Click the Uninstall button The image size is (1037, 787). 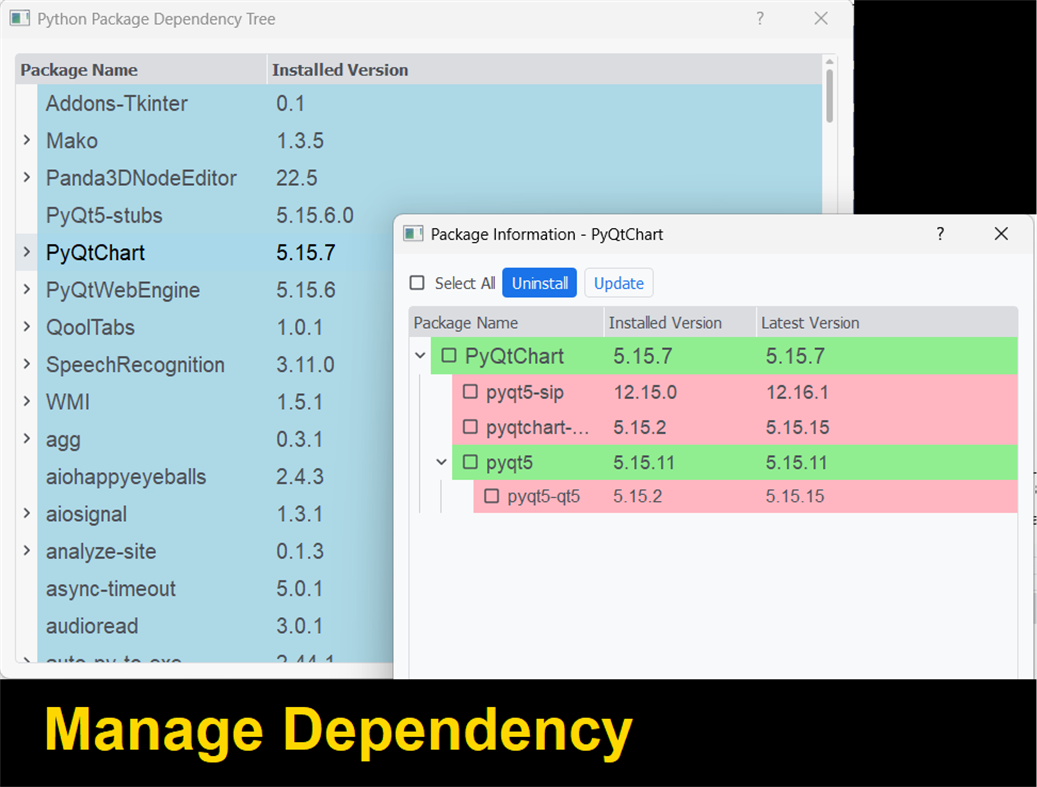tap(540, 283)
